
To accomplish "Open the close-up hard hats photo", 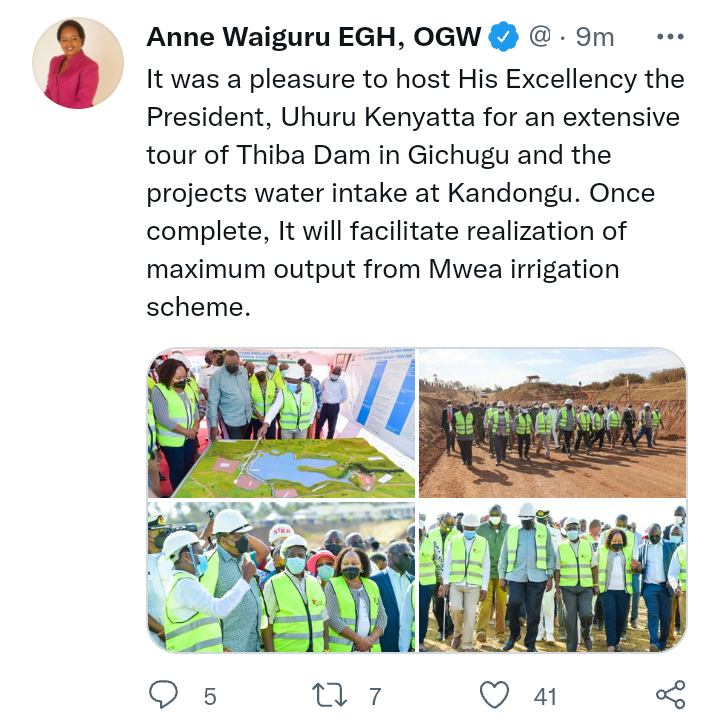I will click(x=281, y=577).
